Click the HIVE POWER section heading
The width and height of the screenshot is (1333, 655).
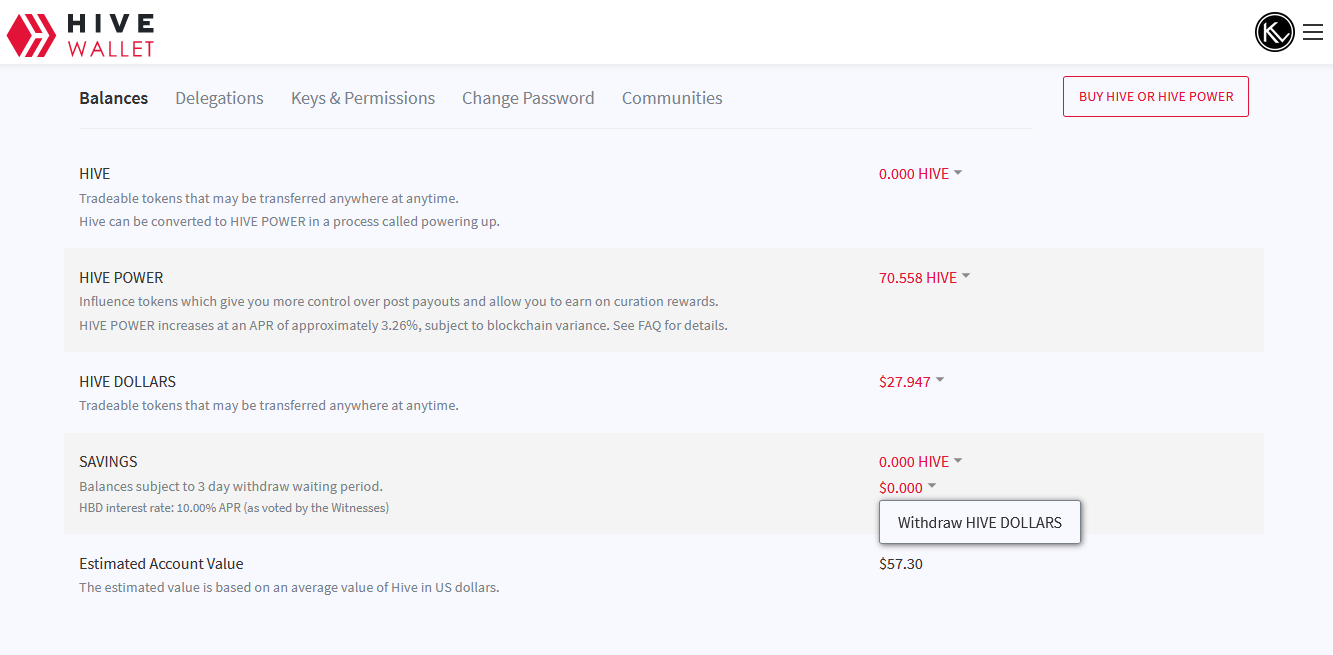point(121,278)
